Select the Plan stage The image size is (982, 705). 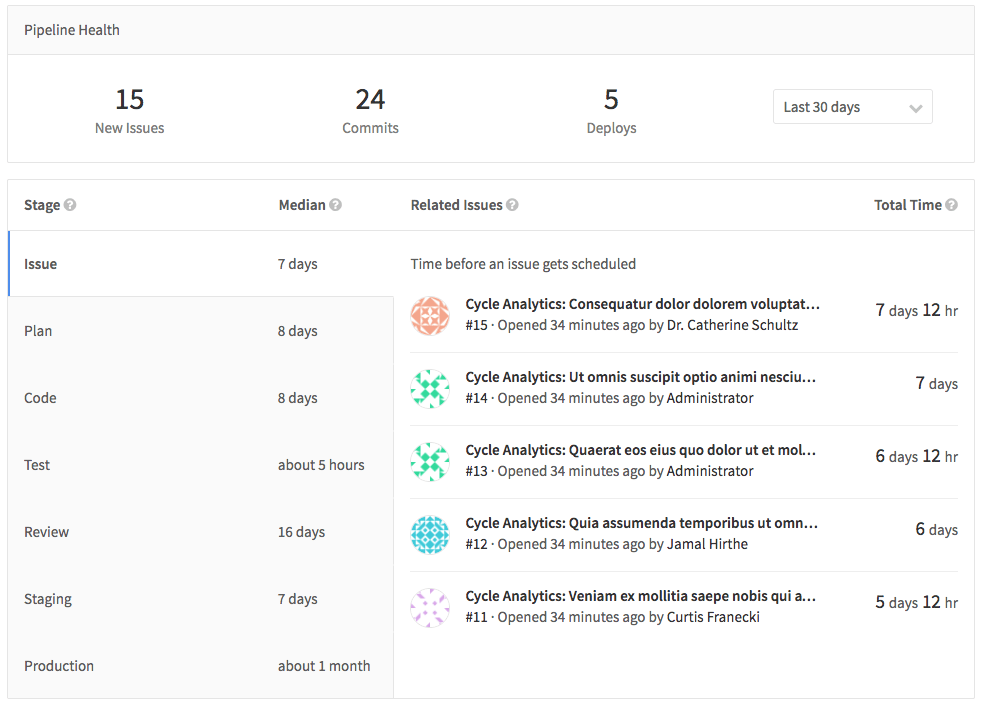pyautogui.click(x=38, y=330)
